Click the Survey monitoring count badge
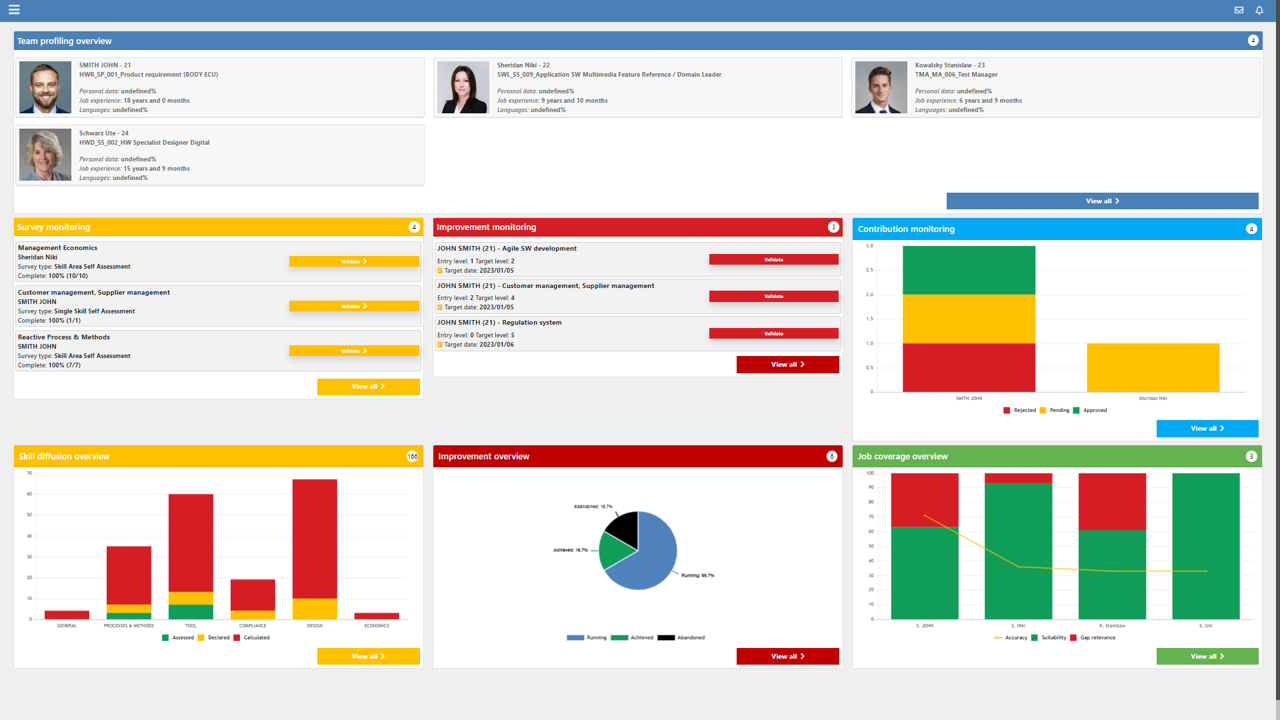The image size is (1280, 720). (x=414, y=227)
